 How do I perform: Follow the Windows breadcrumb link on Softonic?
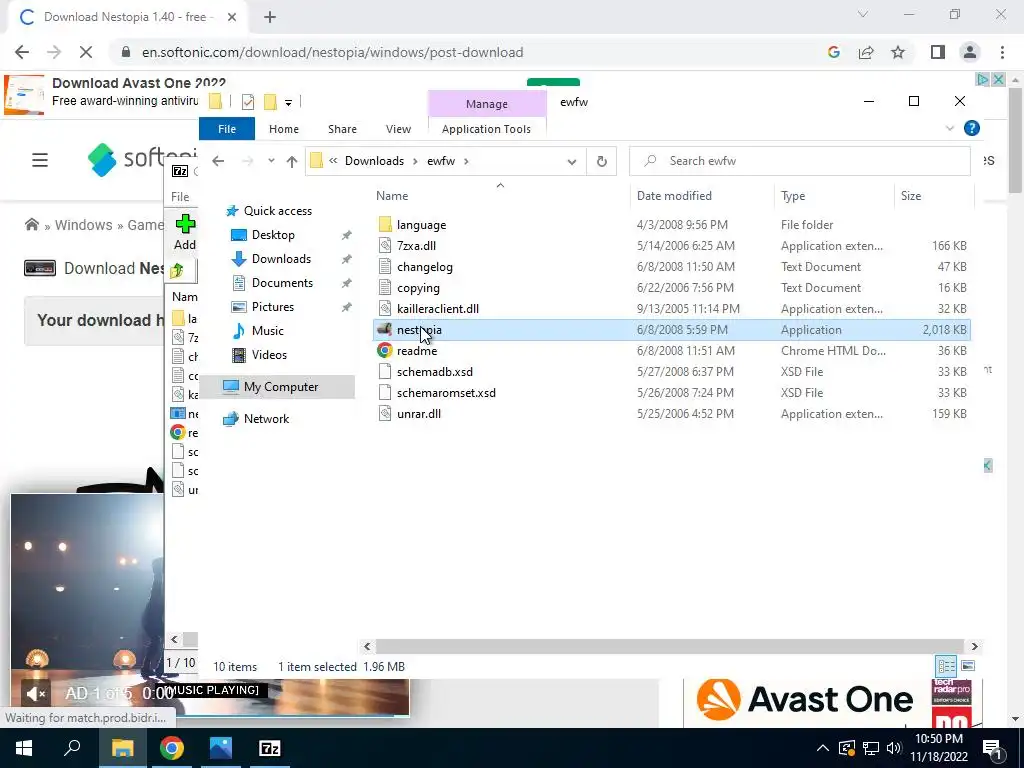click(83, 225)
